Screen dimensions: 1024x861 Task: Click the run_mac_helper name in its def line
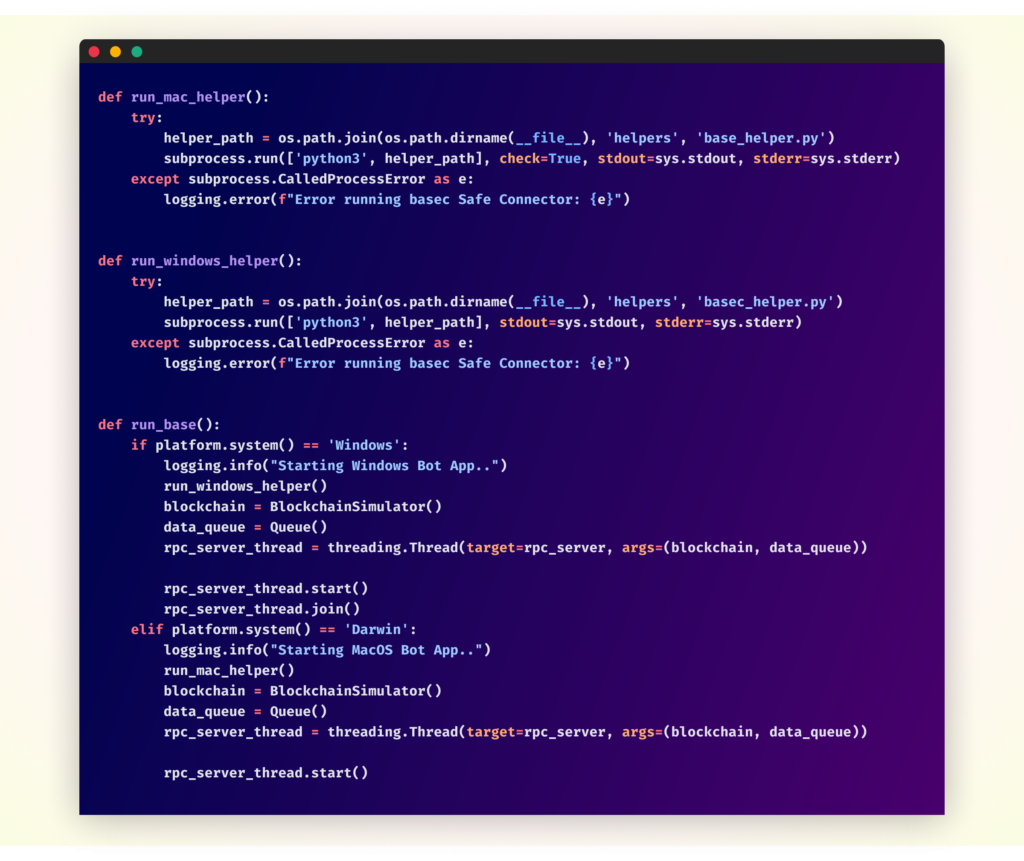point(188,97)
